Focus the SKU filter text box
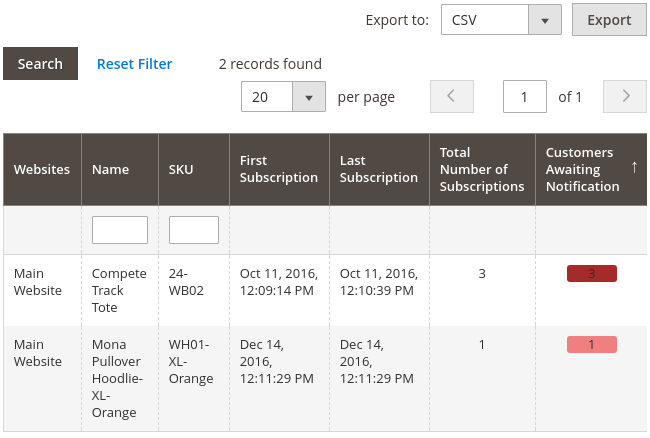This screenshot has width=650, height=438. 193,230
